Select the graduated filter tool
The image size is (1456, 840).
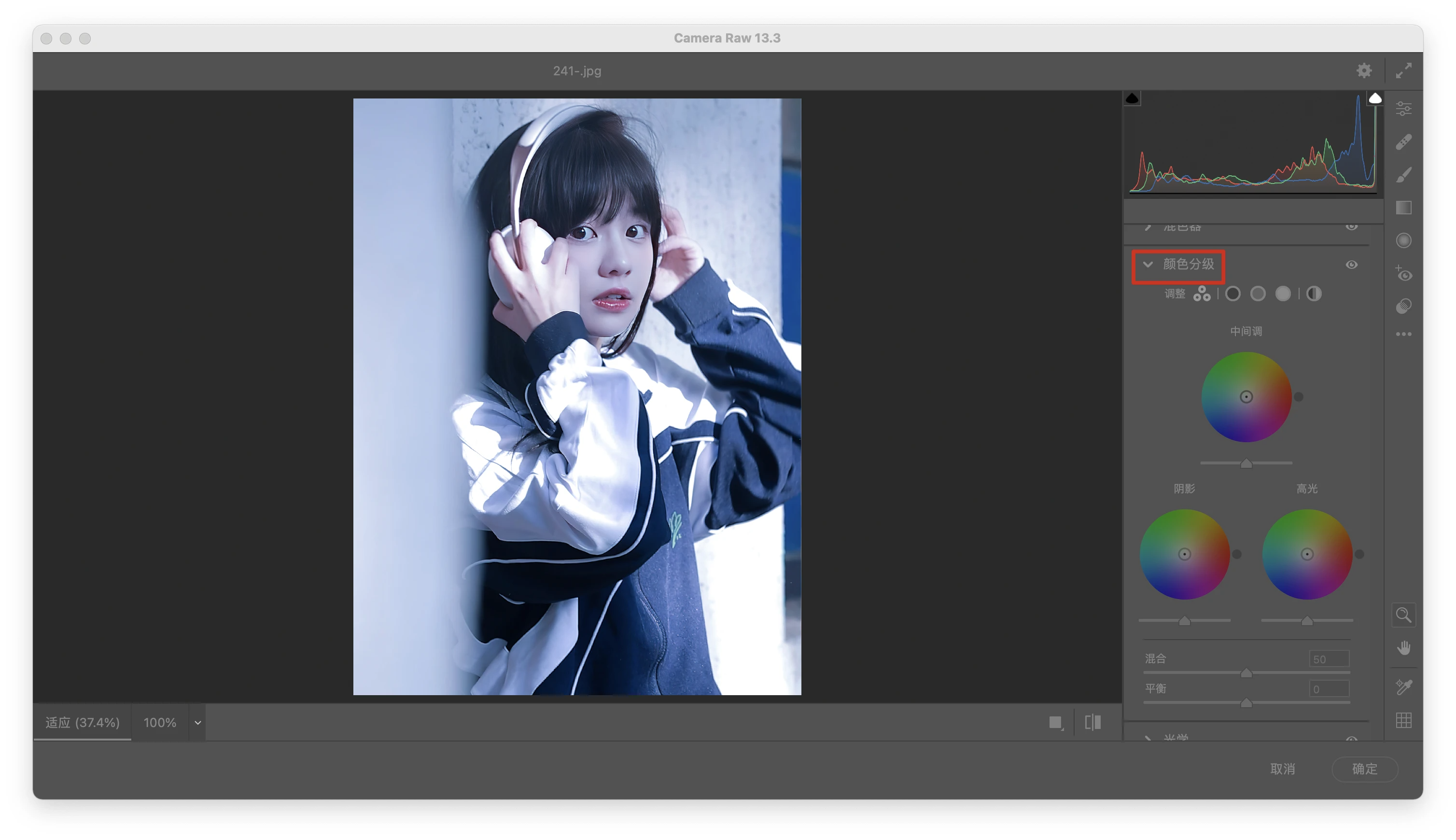pyautogui.click(x=1403, y=208)
